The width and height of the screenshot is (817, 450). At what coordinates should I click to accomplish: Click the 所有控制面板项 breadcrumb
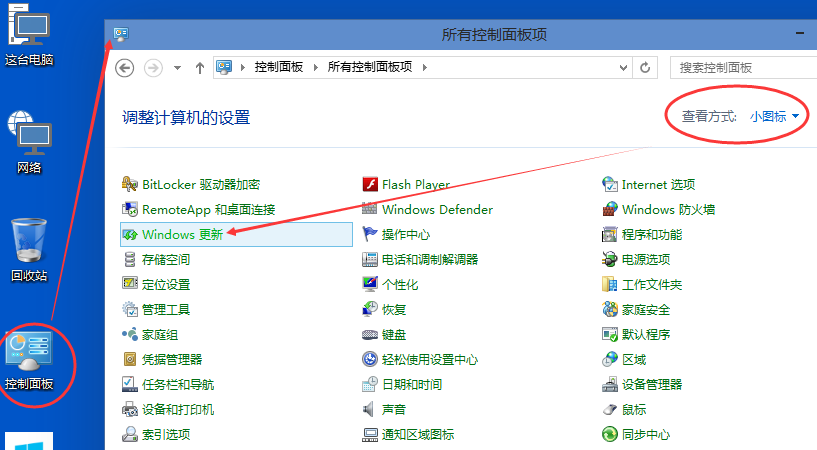(372, 67)
